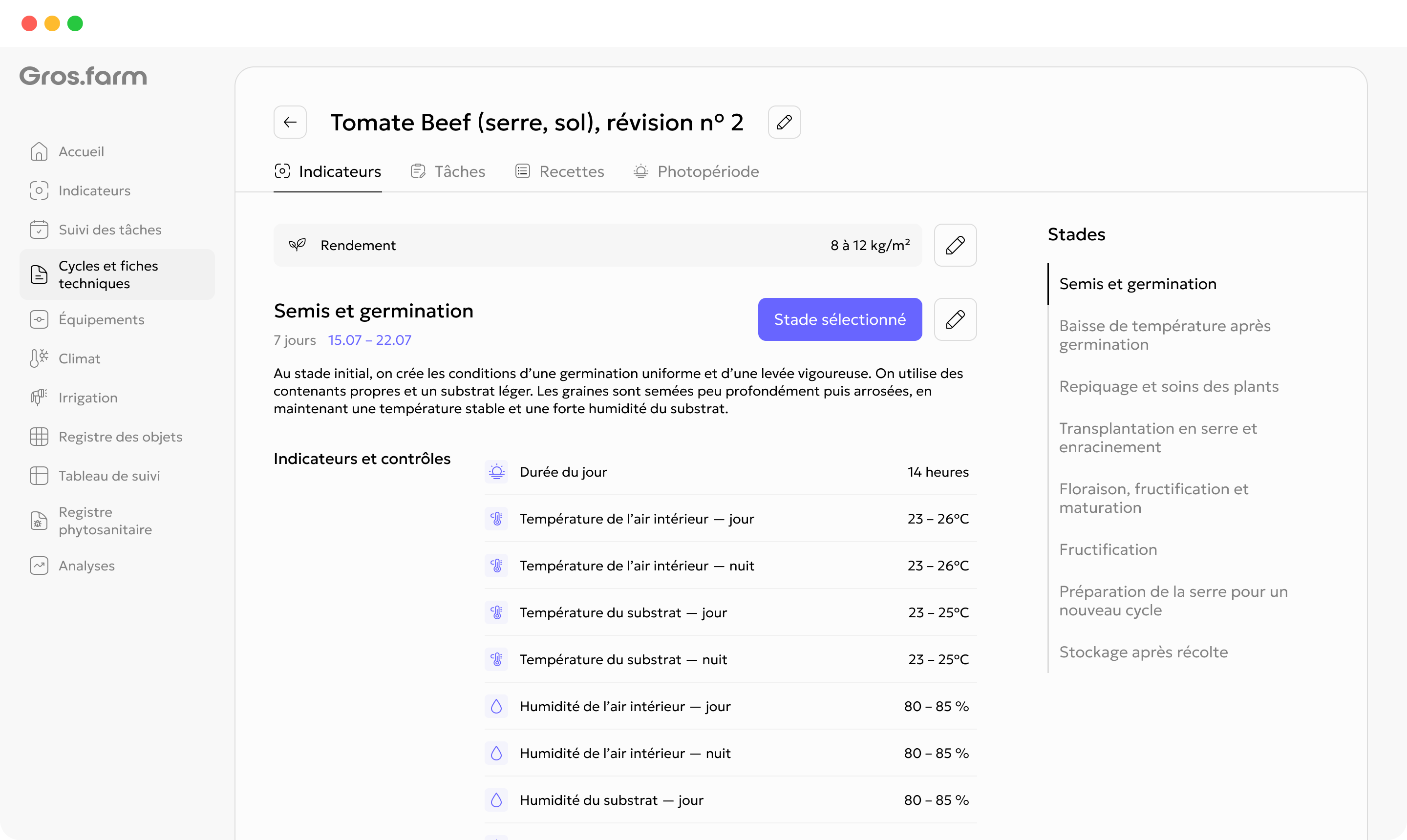Screen dimensions: 1407x840
Task: Click the 23 – 25°C value for substrat nuit
Action: (x=938, y=660)
